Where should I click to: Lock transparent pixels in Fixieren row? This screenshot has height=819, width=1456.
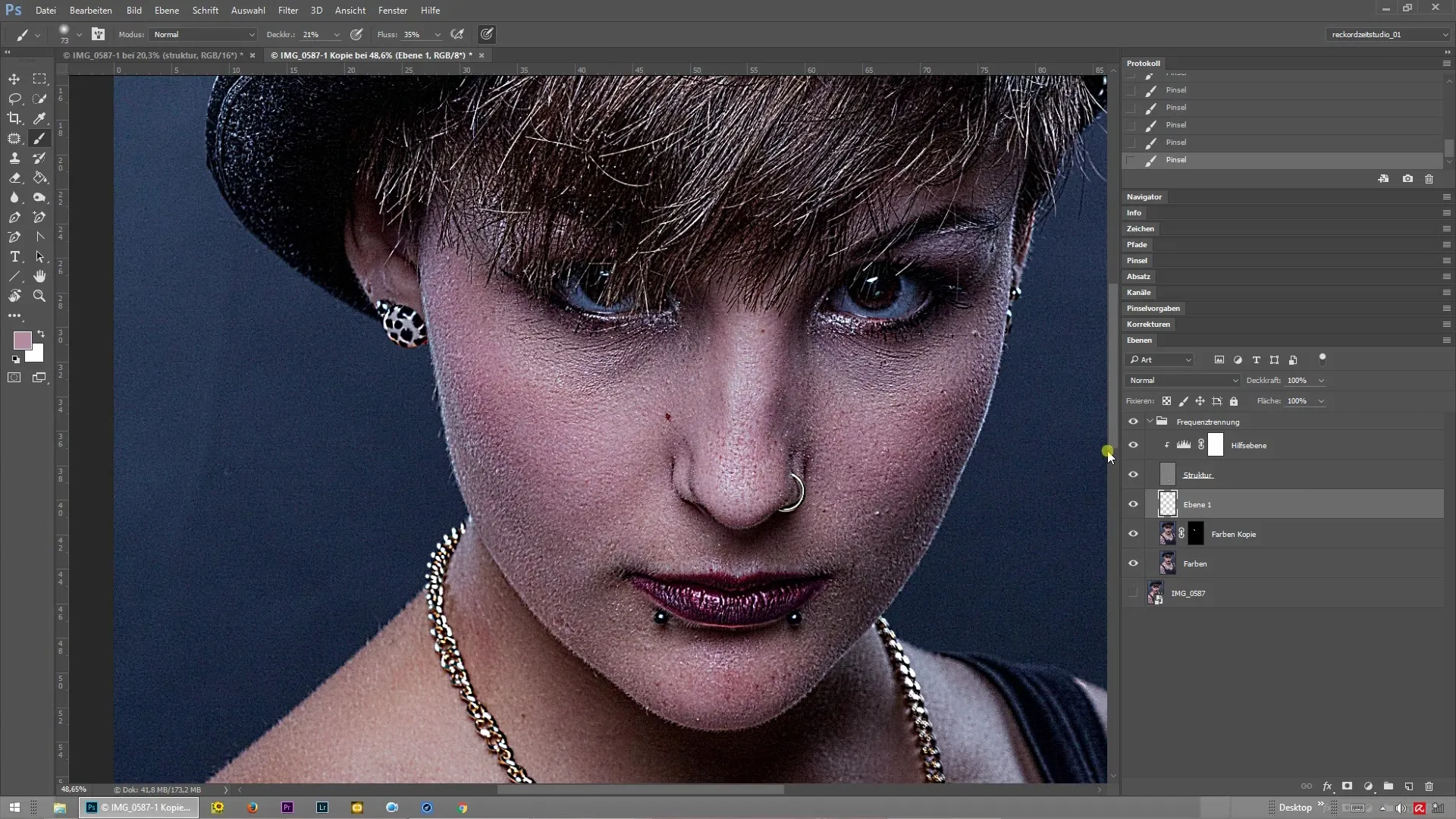coord(1166,401)
